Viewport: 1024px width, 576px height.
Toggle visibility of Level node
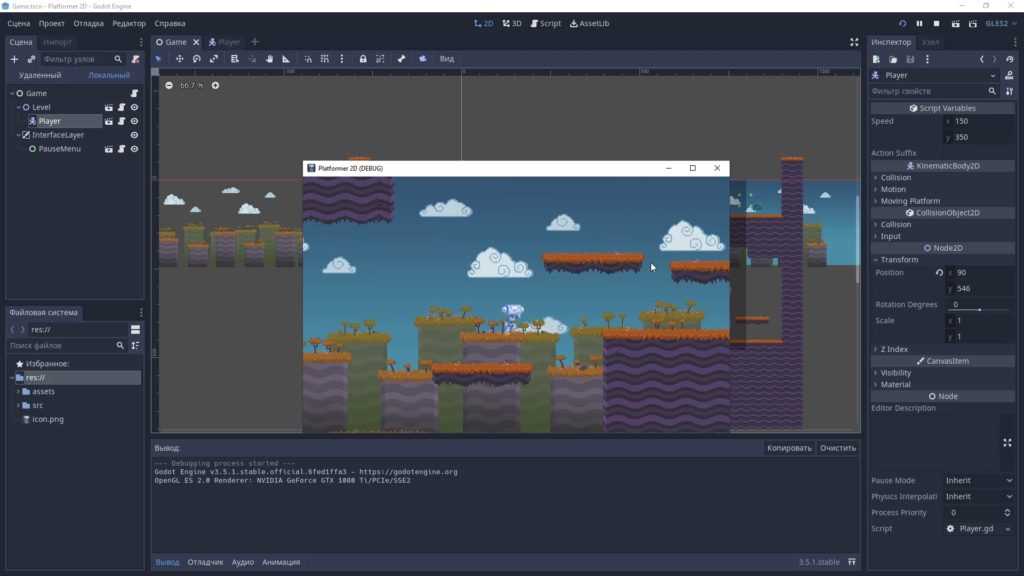click(x=134, y=107)
